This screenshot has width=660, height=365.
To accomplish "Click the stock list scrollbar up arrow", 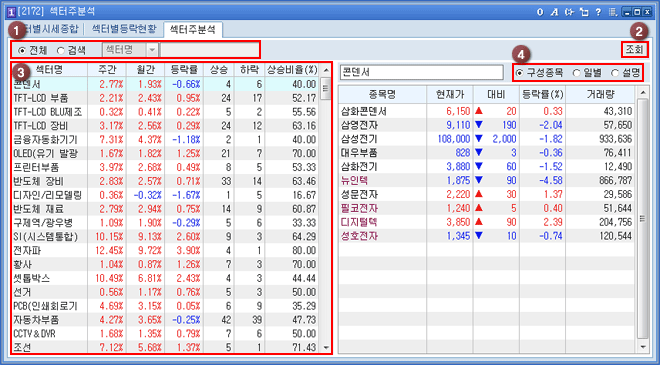I will (x=643, y=93).
